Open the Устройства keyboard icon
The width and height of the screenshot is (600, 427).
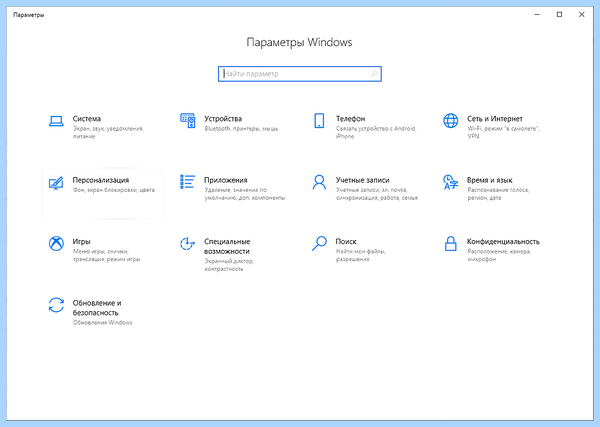pyautogui.click(x=188, y=121)
